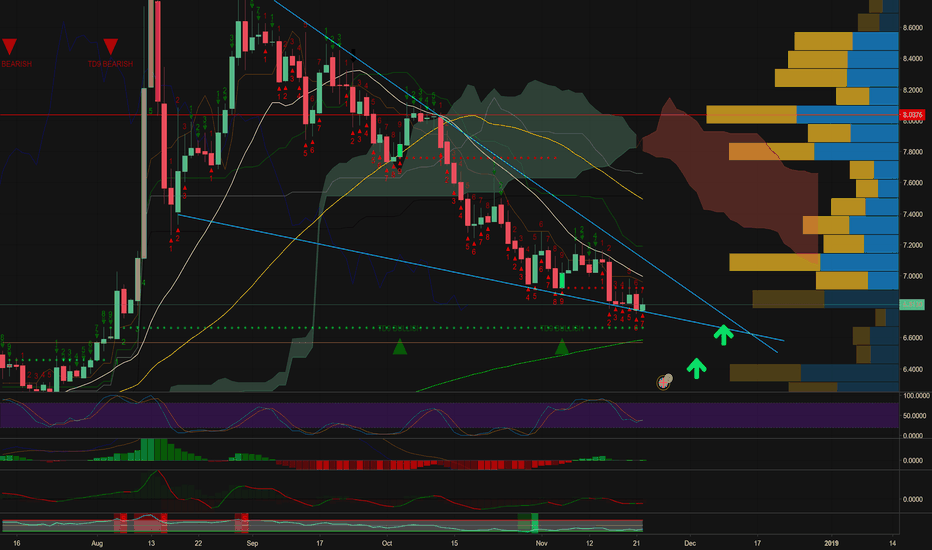Click the Dec date on time axis
The width and height of the screenshot is (932, 550).
(690, 543)
